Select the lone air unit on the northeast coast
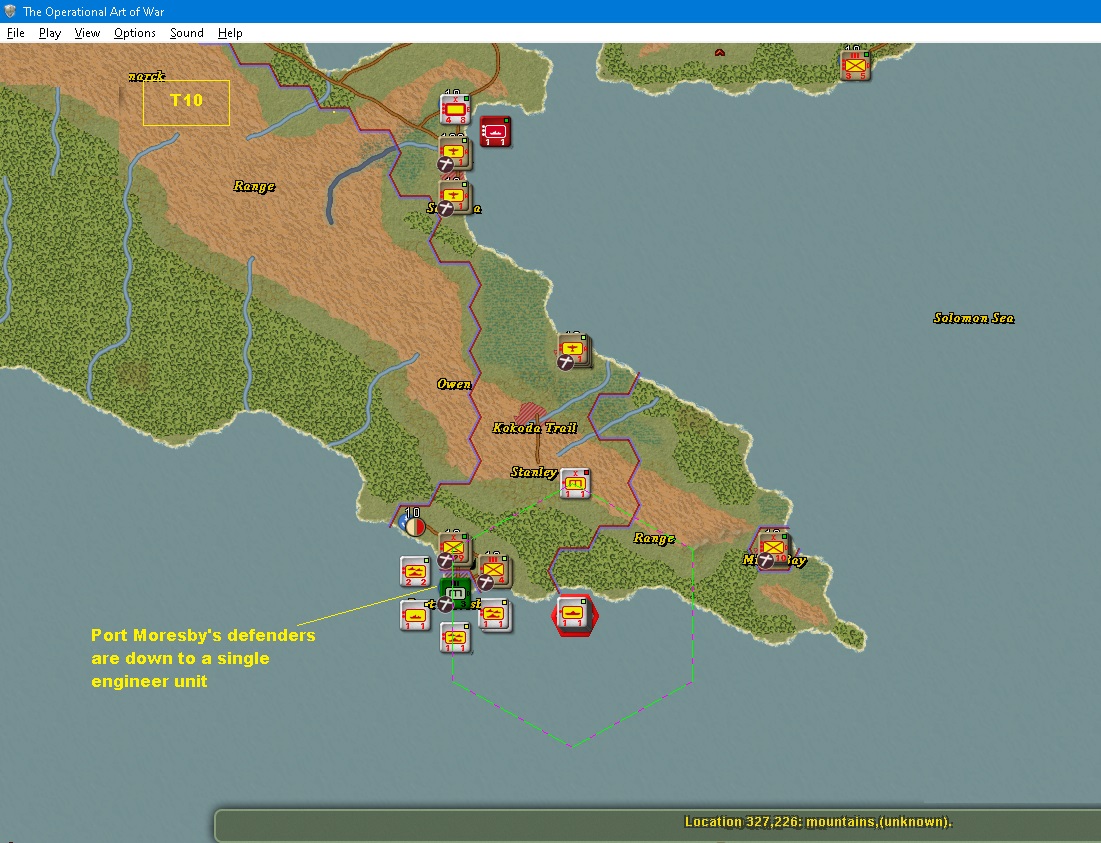Viewport: 1101px width, 843px height. click(x=574, y=350)
